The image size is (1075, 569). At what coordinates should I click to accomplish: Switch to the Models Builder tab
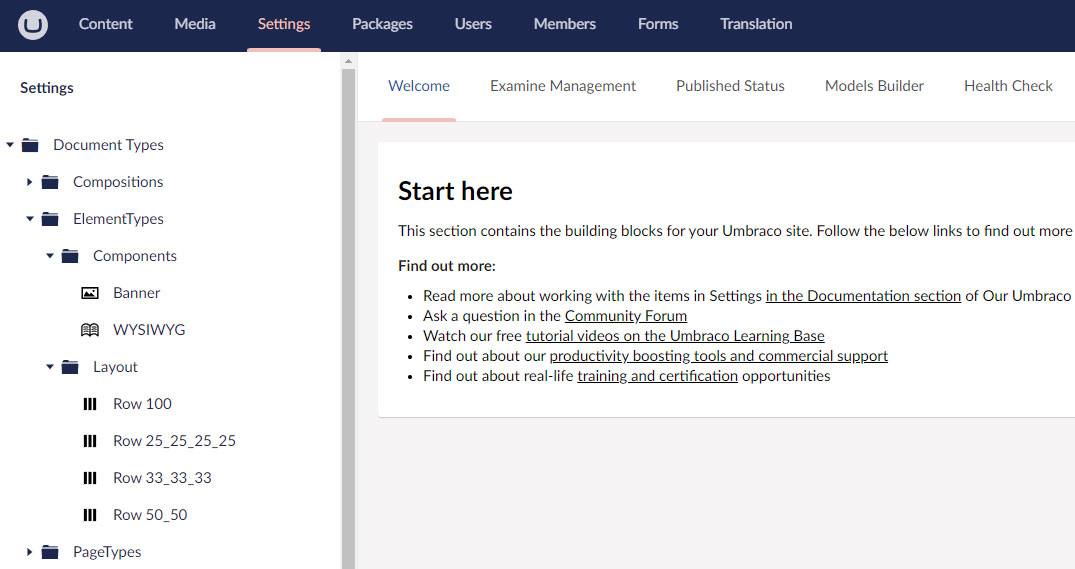coord(874,86)
